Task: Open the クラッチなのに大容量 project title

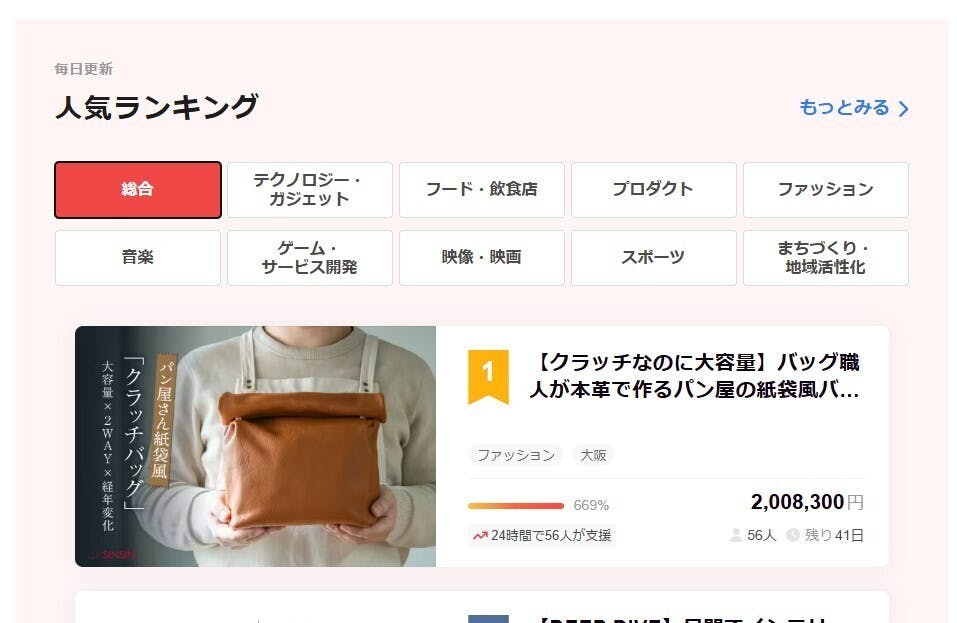Action: (695, 376)
